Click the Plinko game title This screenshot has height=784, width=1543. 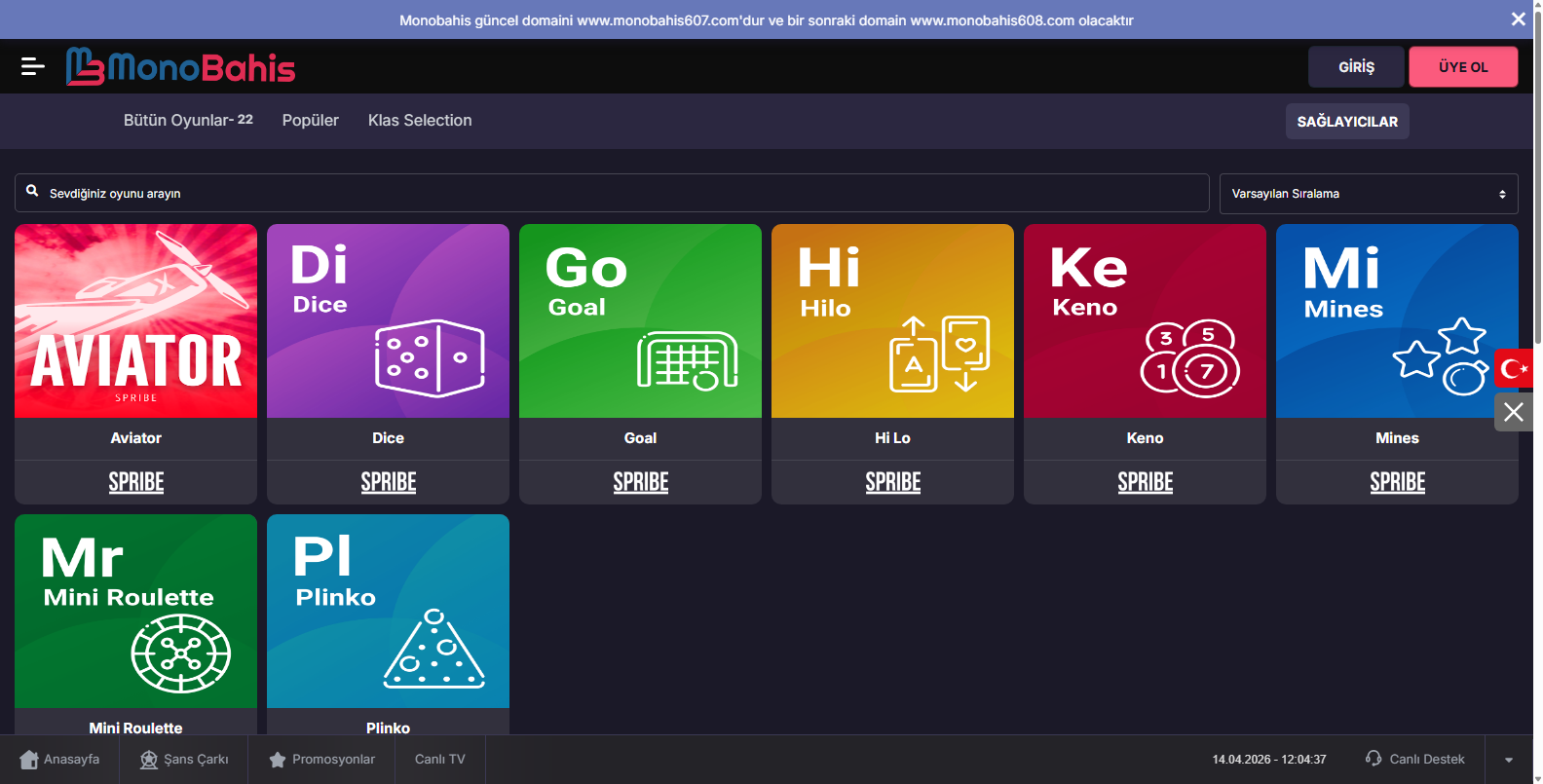(388, 728)
